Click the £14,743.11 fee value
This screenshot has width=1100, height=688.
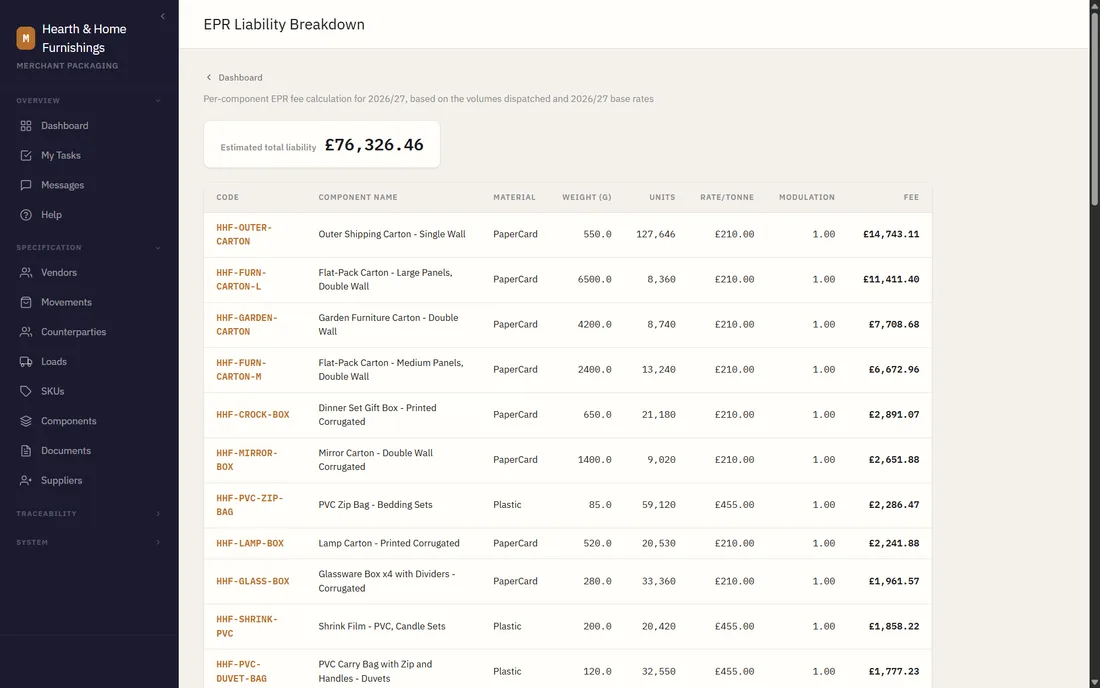tap(891, 234)
